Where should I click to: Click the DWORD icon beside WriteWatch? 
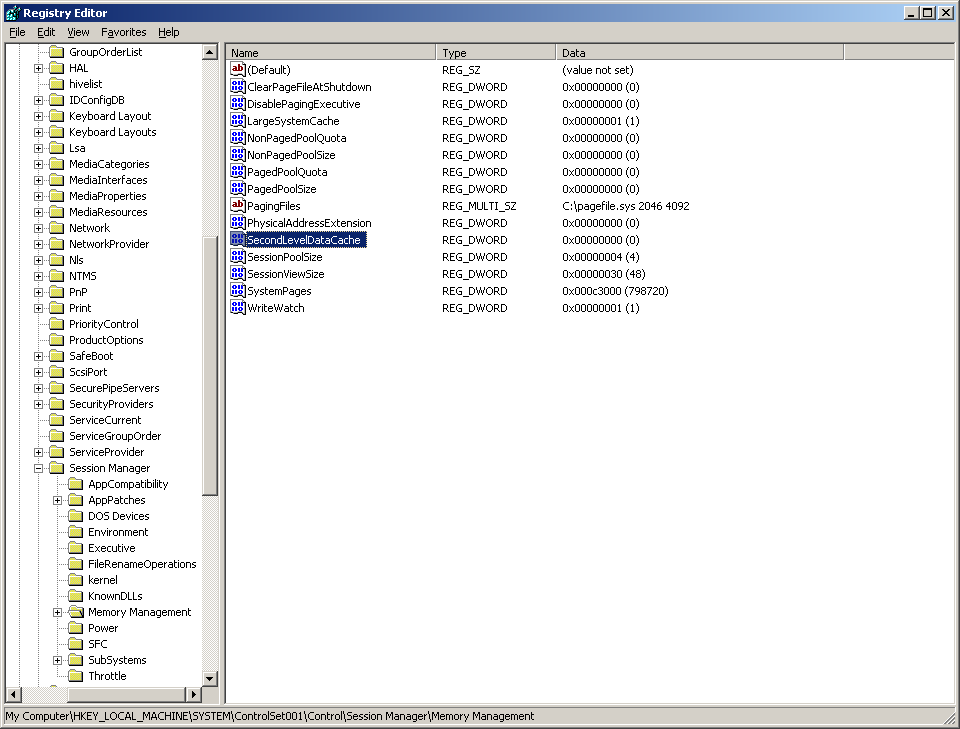click(238, 308)
